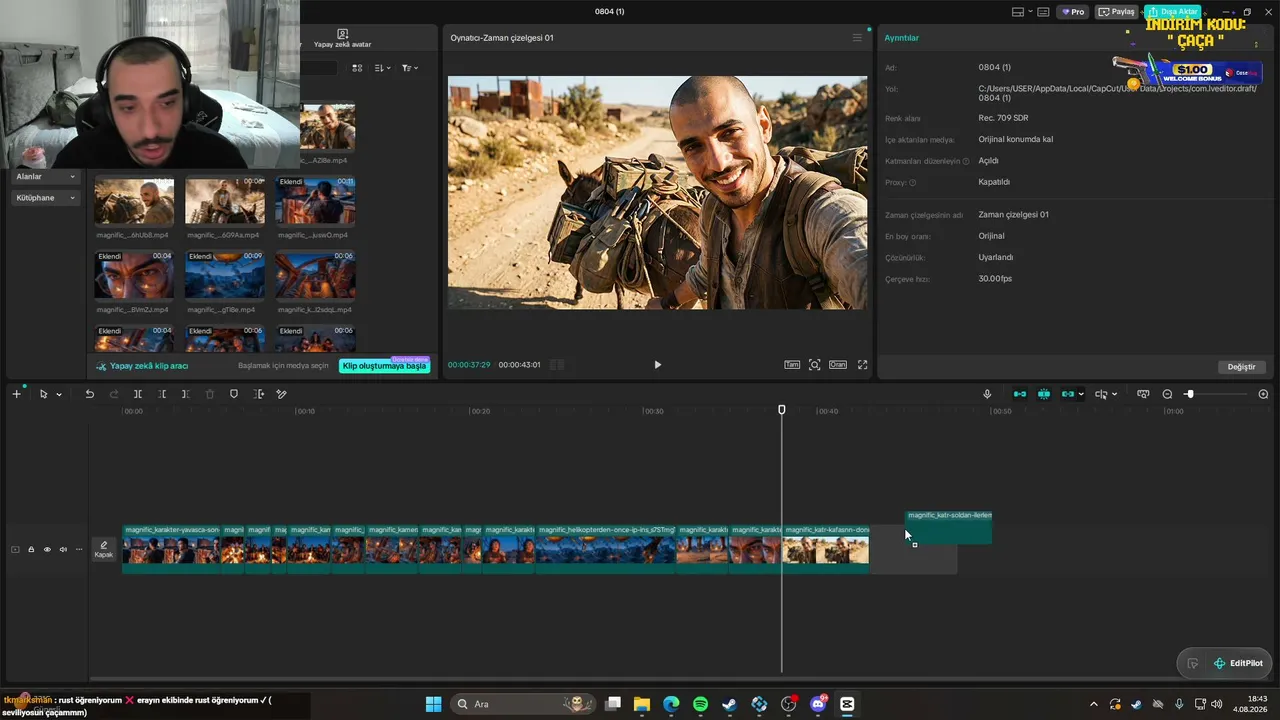The width and height of the screenshot is (1280, 720).
Task: Delete the left part at playhead
Action: tap(162, 394)
